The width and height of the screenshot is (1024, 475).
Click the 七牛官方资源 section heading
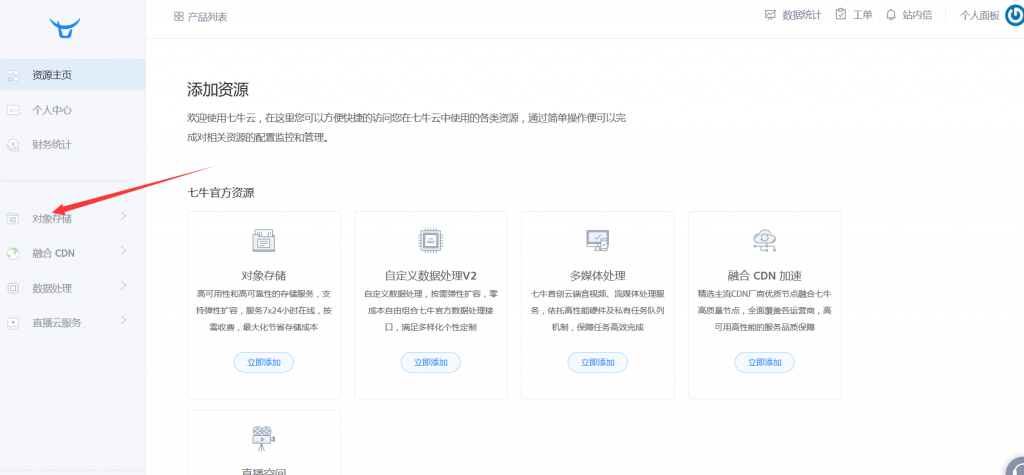221,193
